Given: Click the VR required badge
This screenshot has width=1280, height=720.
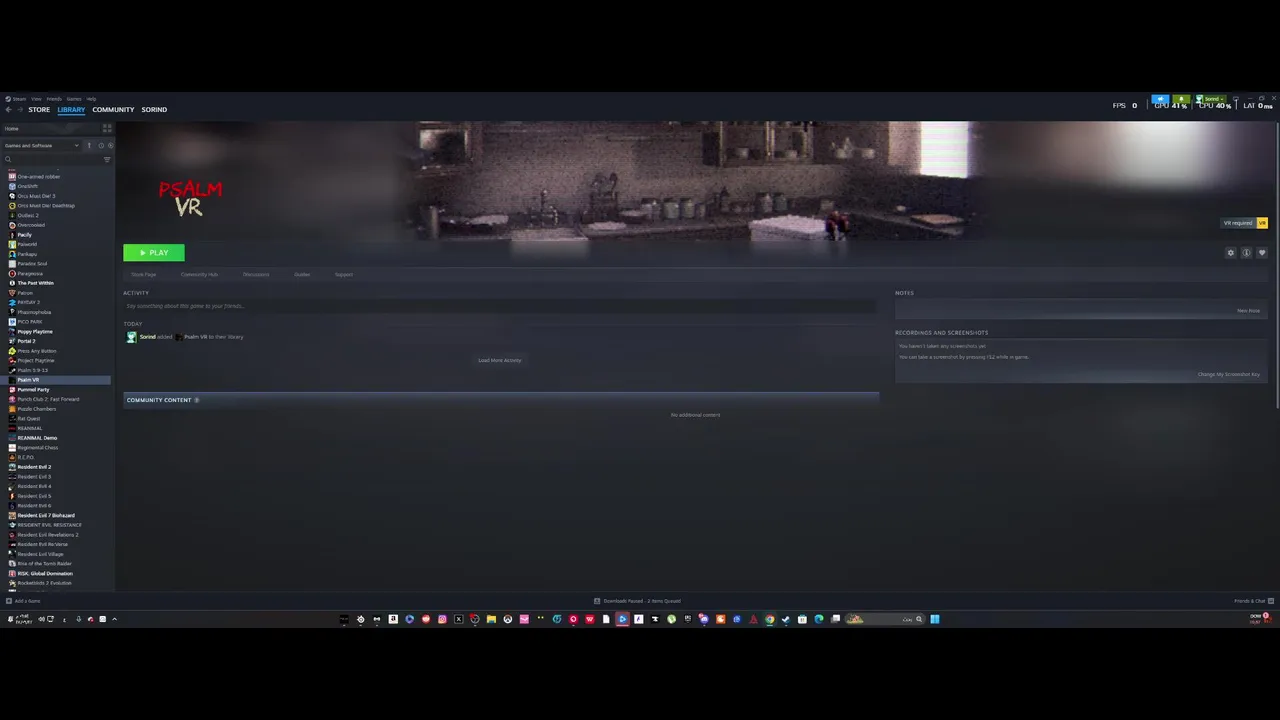Looking at the screenshot, I should (1244, 223).
